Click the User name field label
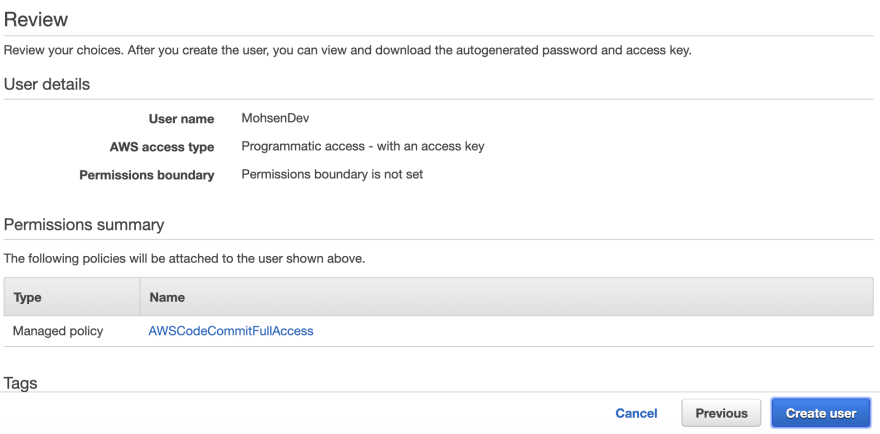Image resolution: width=880 pixels, height=434 pixels. 181,119
